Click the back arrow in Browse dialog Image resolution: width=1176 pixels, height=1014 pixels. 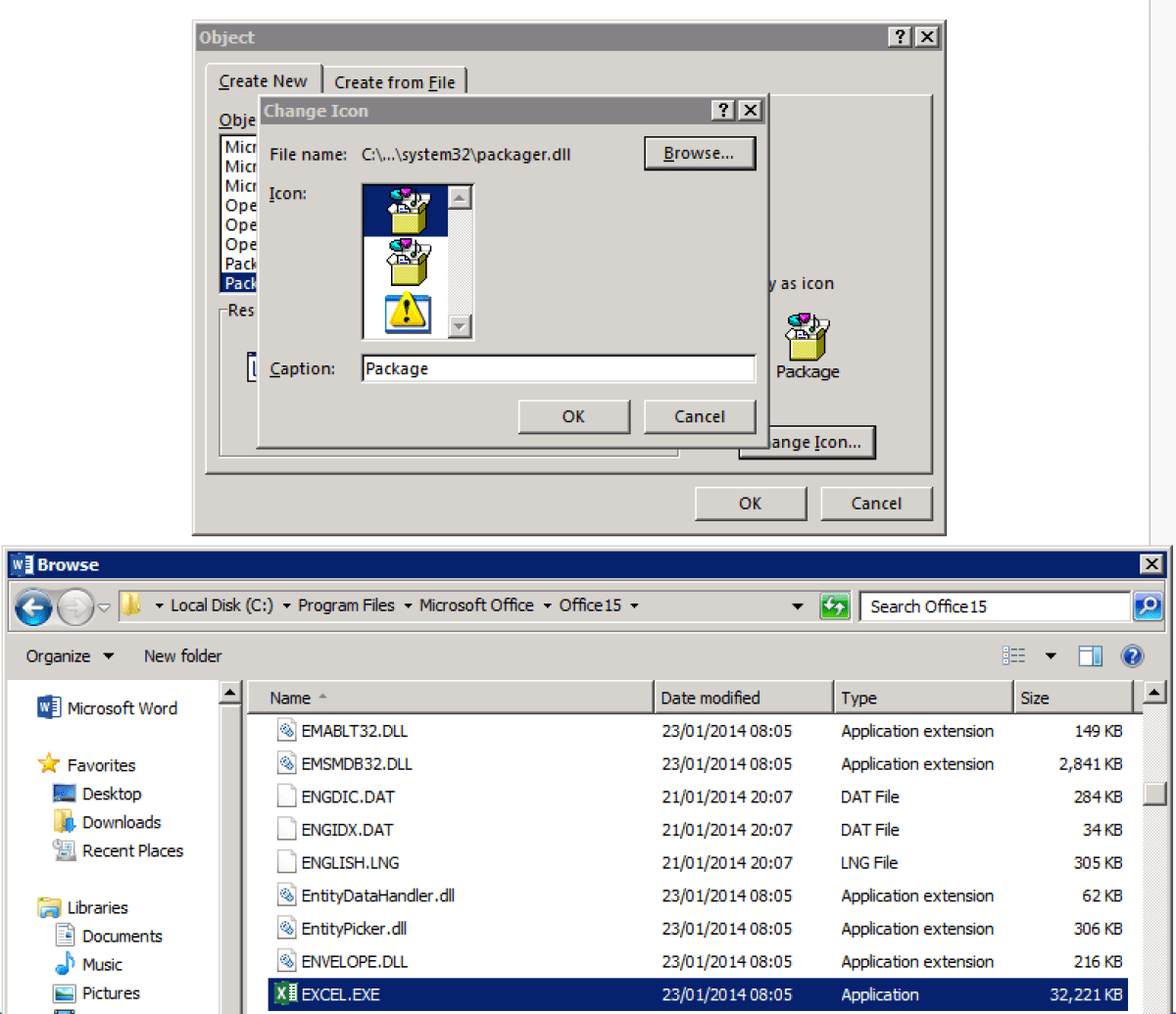pos(34,607)
